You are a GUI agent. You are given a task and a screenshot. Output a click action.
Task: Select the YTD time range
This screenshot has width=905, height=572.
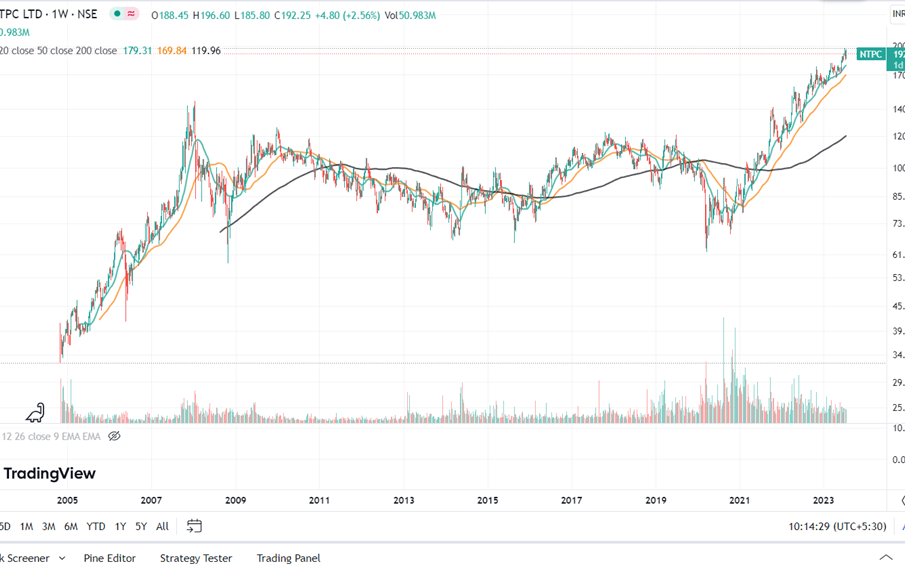click(x=96, y=526)
